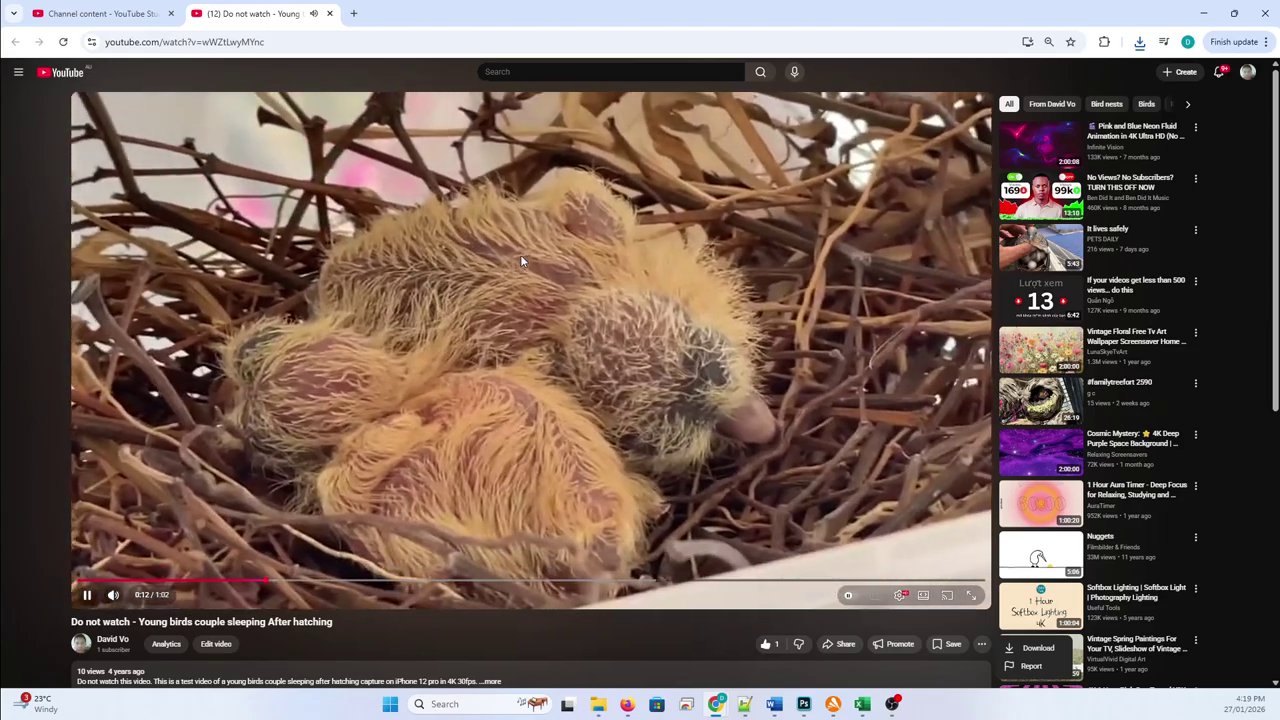Toggle the autoplay switch in the player
This screenshot has width=1280, height=720.
point(849,595)
